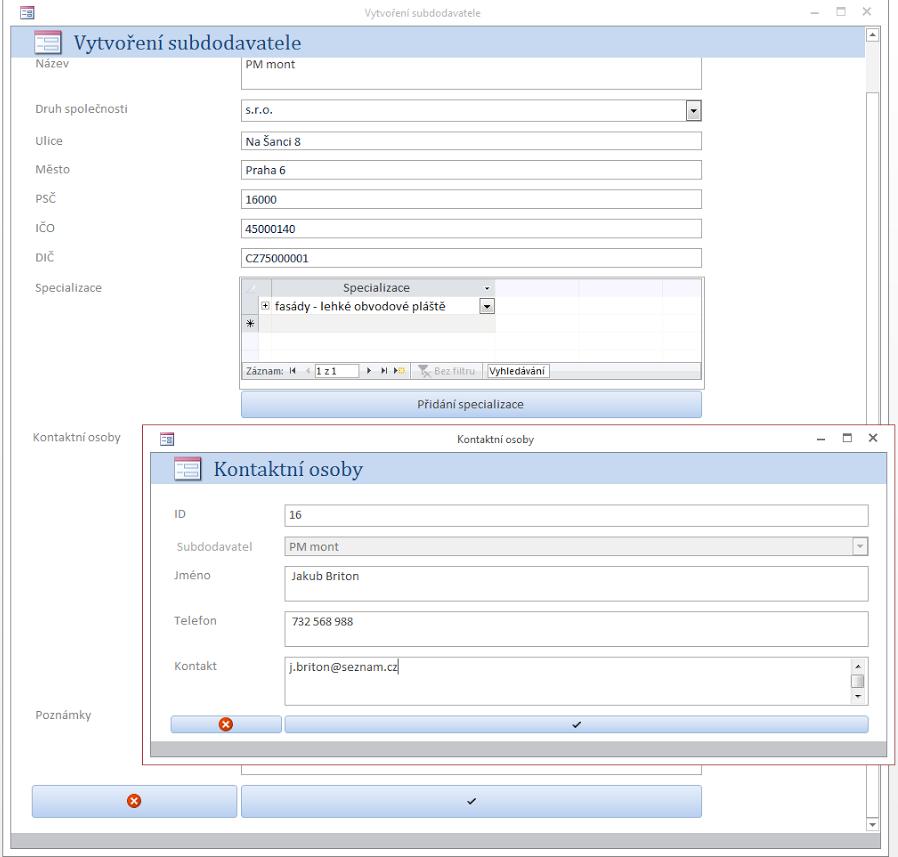
Task: Click scroll-down arrow of main form scrollbar
Action: [x=872, y=824]
